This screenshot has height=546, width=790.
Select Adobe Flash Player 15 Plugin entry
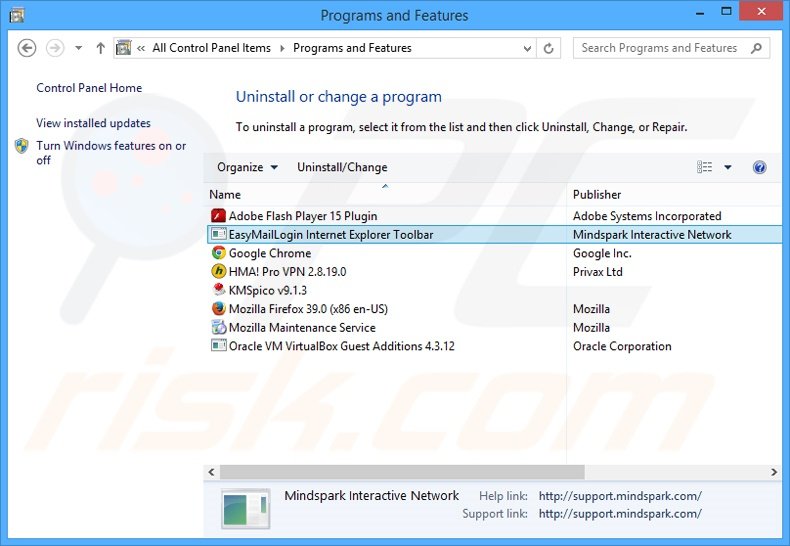[x=303, y=216]
